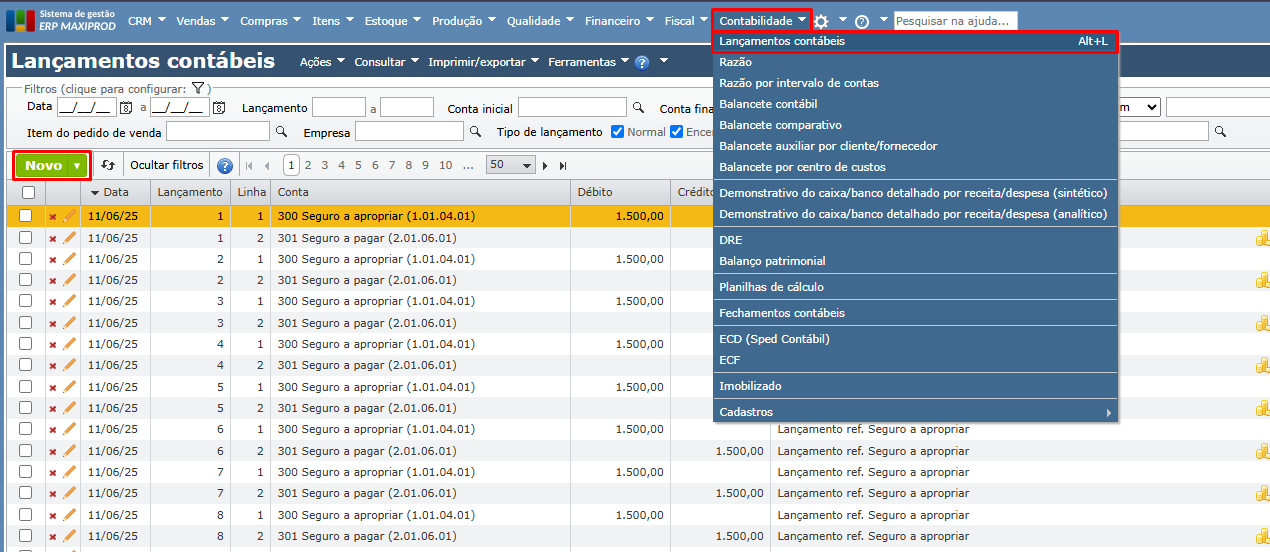Screen dimensions: 1270x552
Task: Open the page size dropdown showing 50
Action: coord(510,165)
